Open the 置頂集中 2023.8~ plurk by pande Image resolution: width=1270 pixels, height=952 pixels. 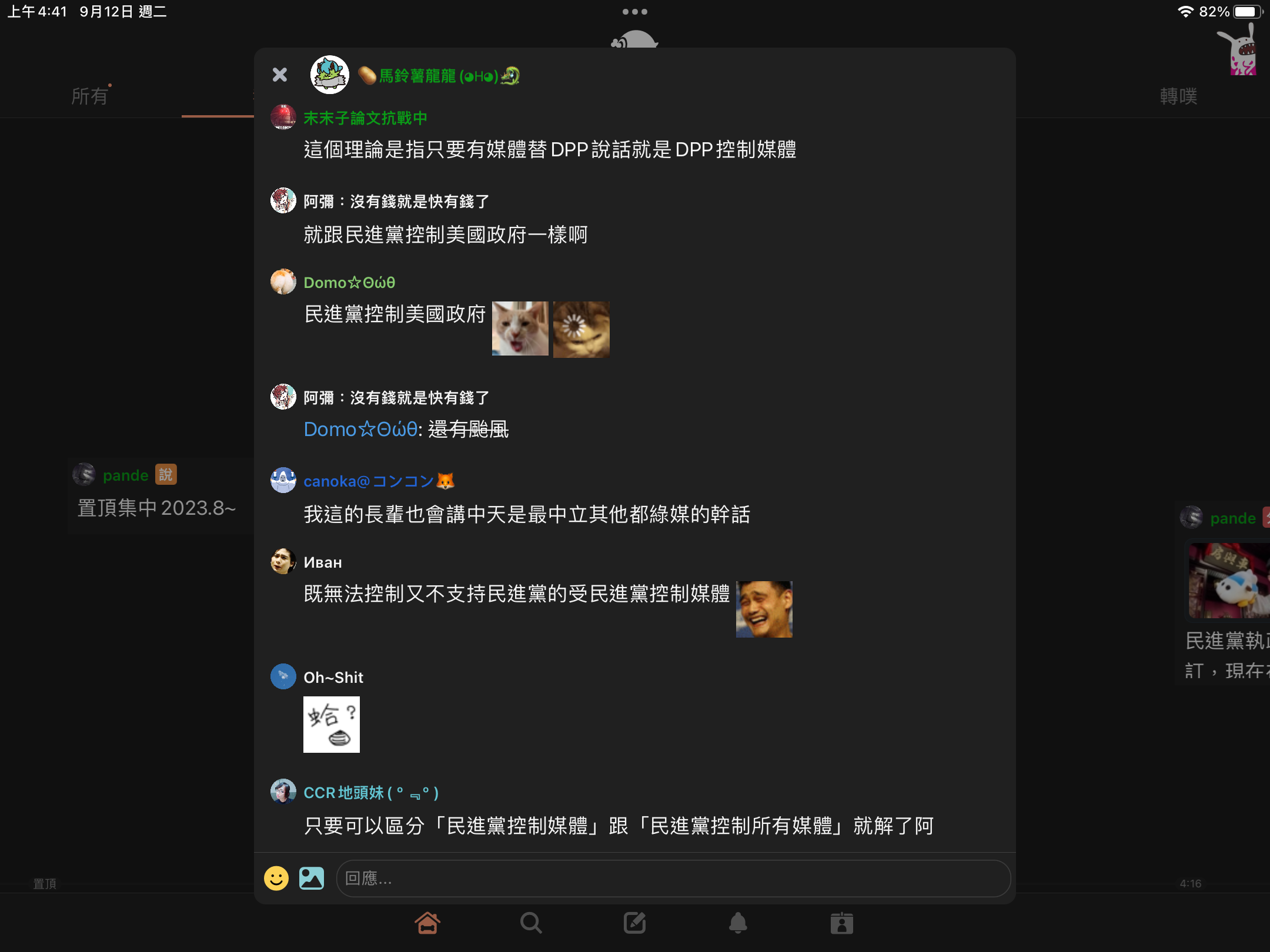click(x=156, y=508)
